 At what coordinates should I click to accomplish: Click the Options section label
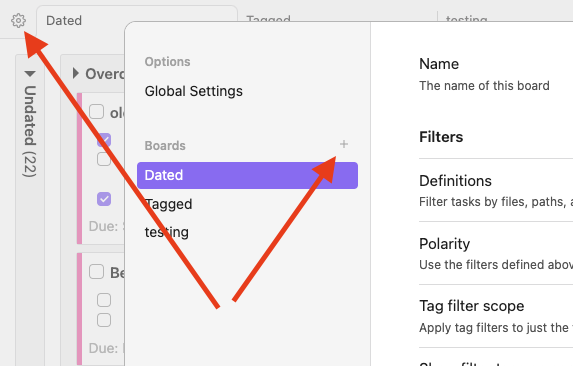click(x=167, y=62)
